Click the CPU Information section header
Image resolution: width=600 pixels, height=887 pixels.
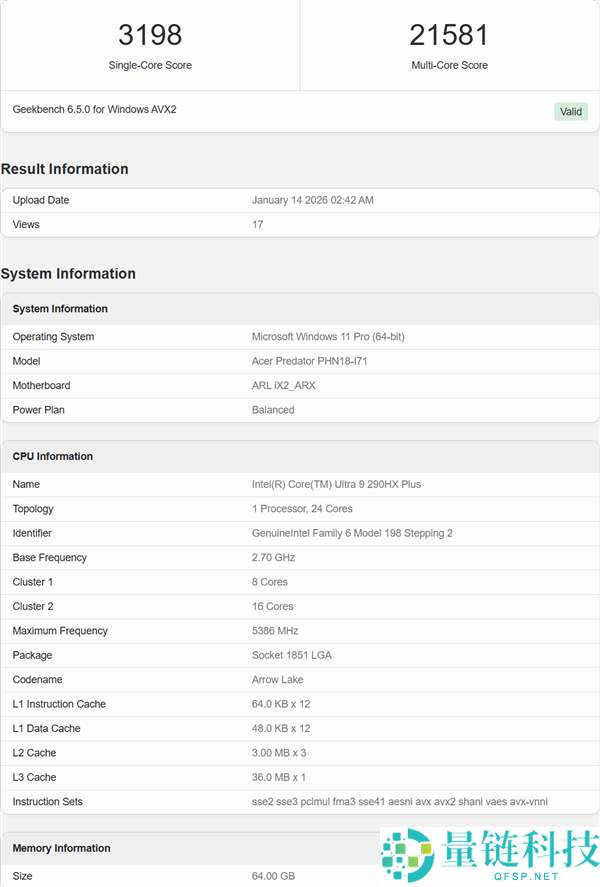click(x=52, y=456)
